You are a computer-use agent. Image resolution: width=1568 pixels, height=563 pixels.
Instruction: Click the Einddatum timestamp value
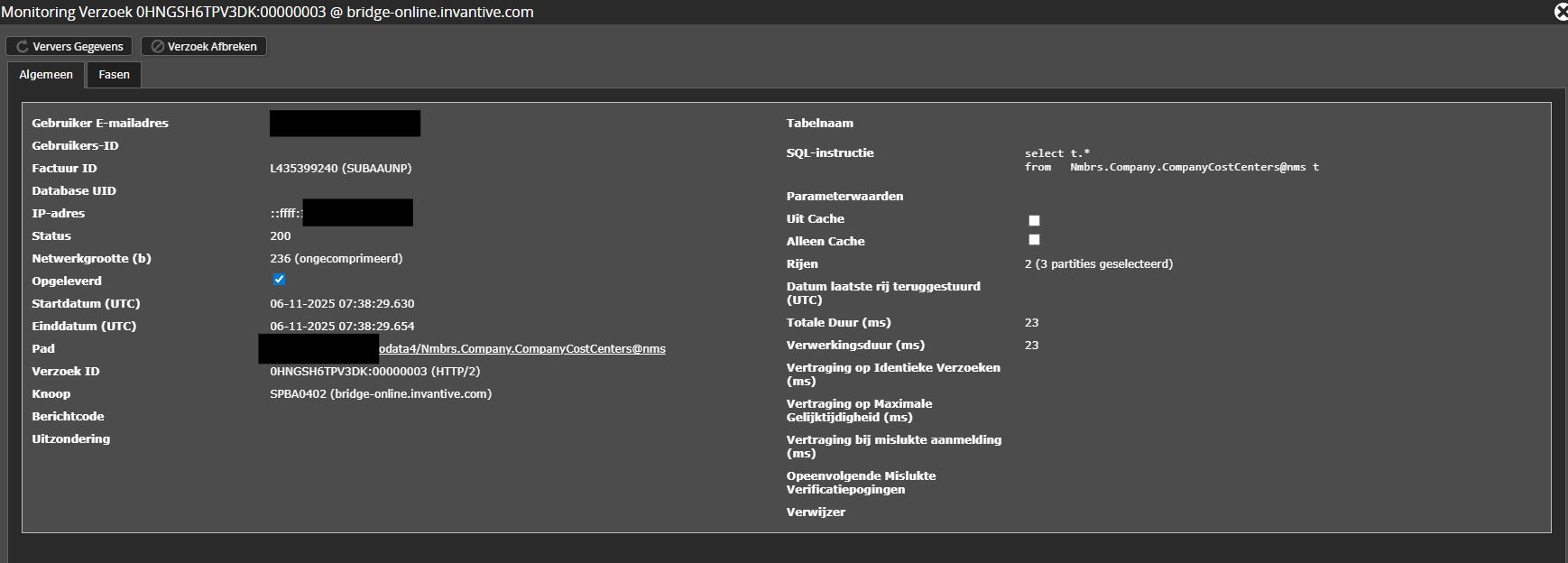342,327
